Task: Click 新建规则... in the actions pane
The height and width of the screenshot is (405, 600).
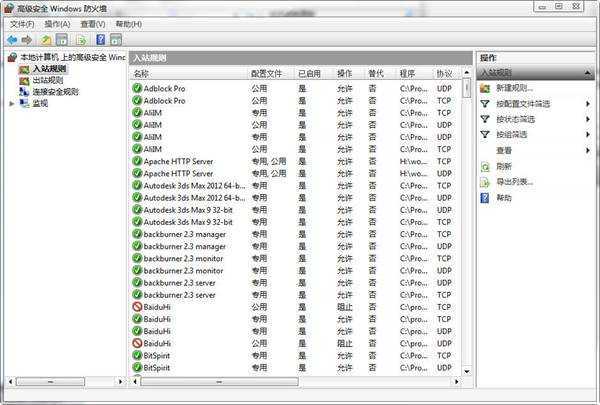Action: click(x=514, y=88)
